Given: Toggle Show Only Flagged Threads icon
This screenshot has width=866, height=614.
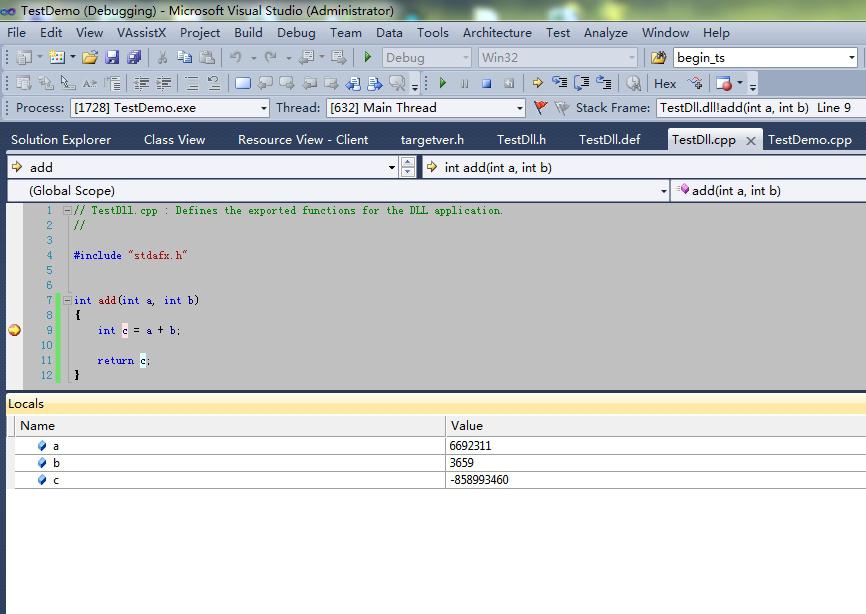Looking at the screenshot, I should 562,108.
